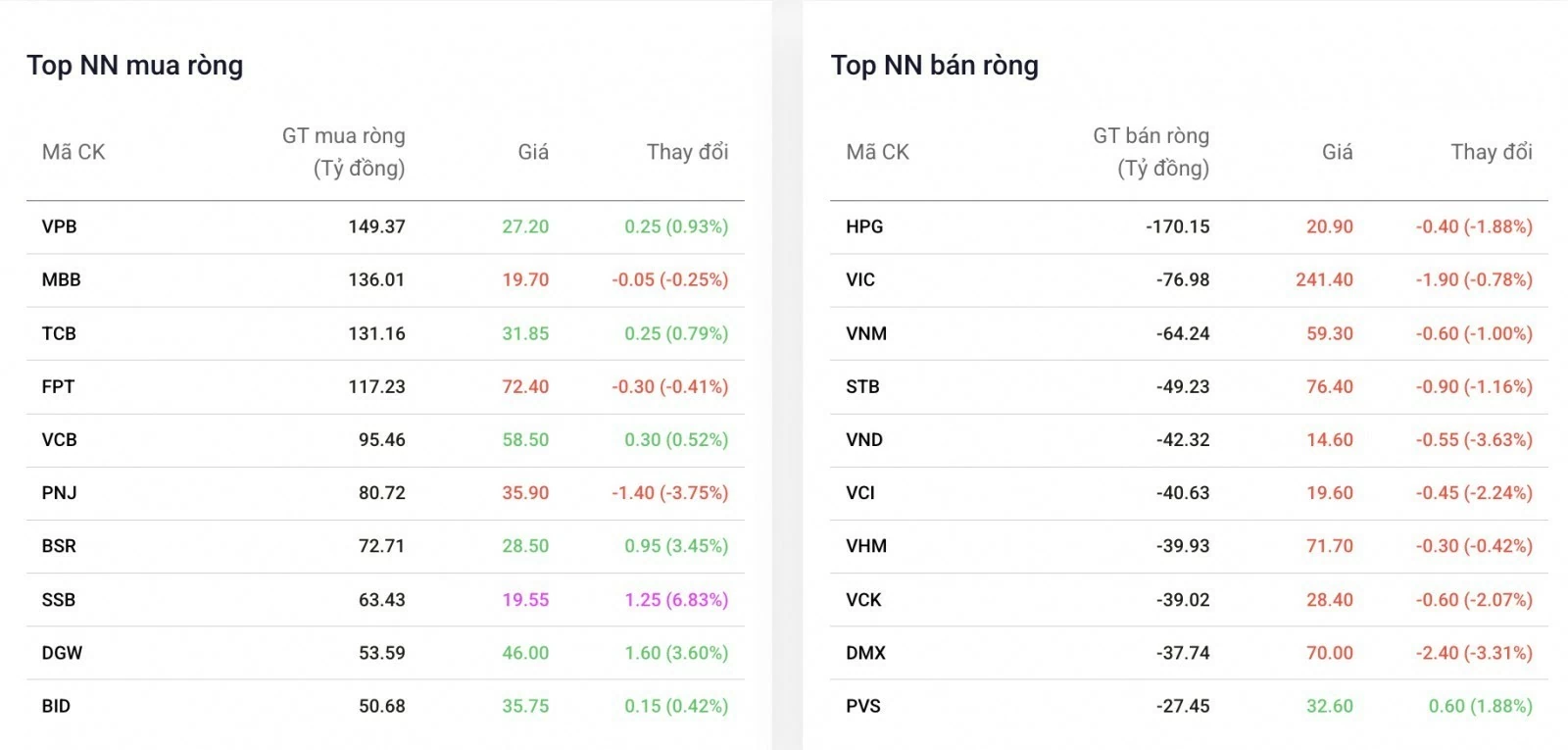Click VPB net buy value 149.37

pos(376,226)
